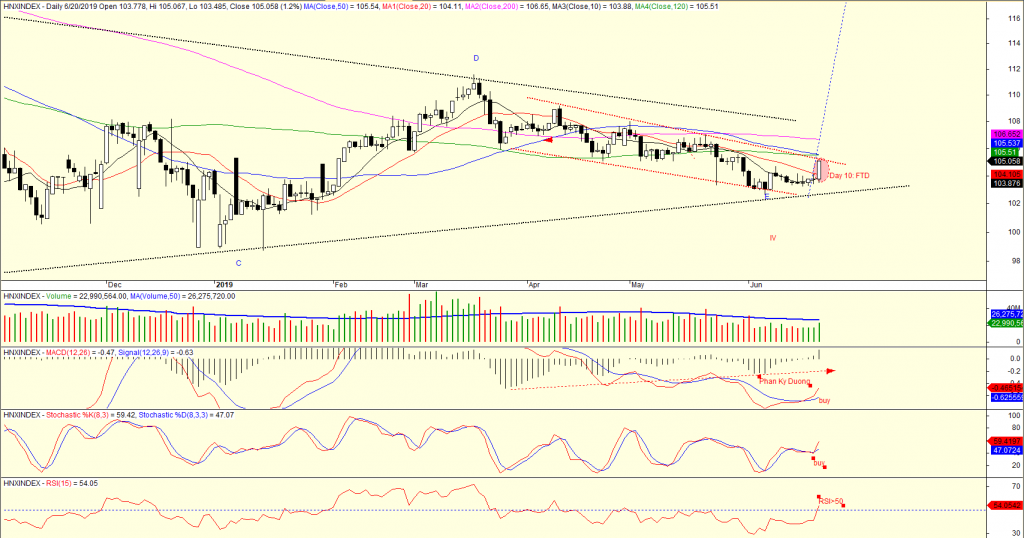Image resolution: width=1024 pixels, height=538 pixels.
Task: Select the "buy" note in MACD panel
Action: pos(824,400)
